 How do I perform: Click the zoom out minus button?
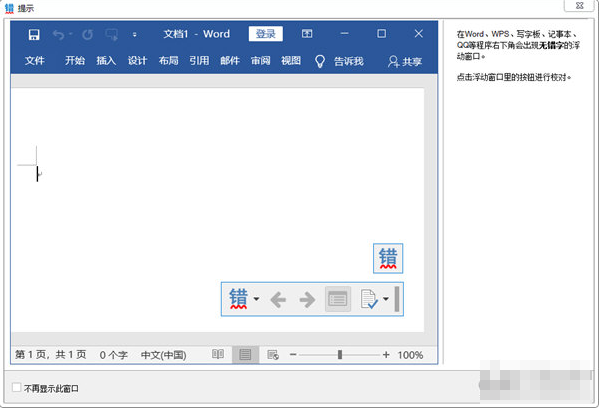point(293,355)
